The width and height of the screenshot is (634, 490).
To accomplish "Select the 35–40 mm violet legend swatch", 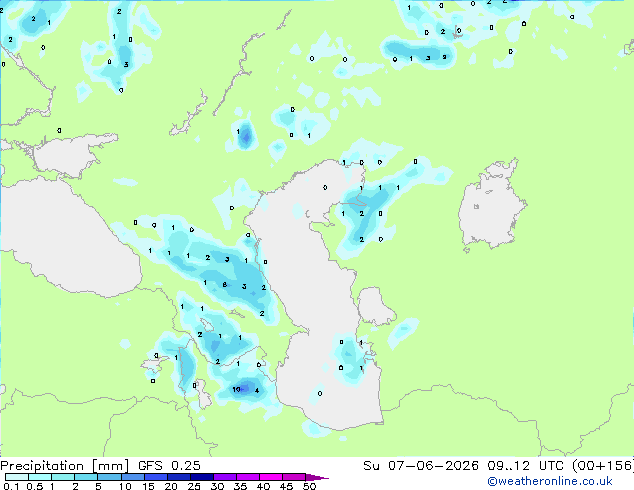I will coord(248,477).
